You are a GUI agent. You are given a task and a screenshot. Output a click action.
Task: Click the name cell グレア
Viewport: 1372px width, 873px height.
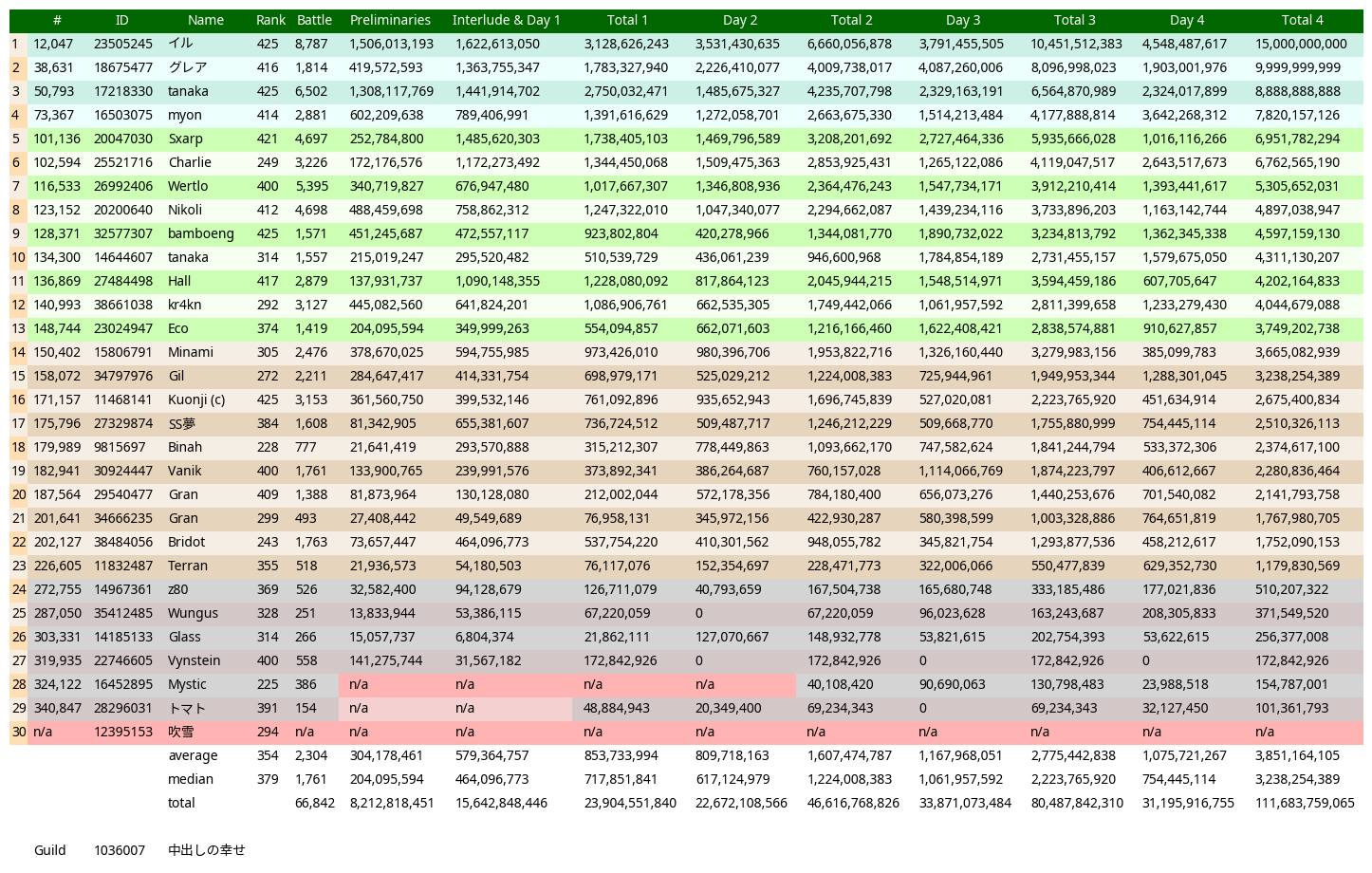tap(187, 67)
